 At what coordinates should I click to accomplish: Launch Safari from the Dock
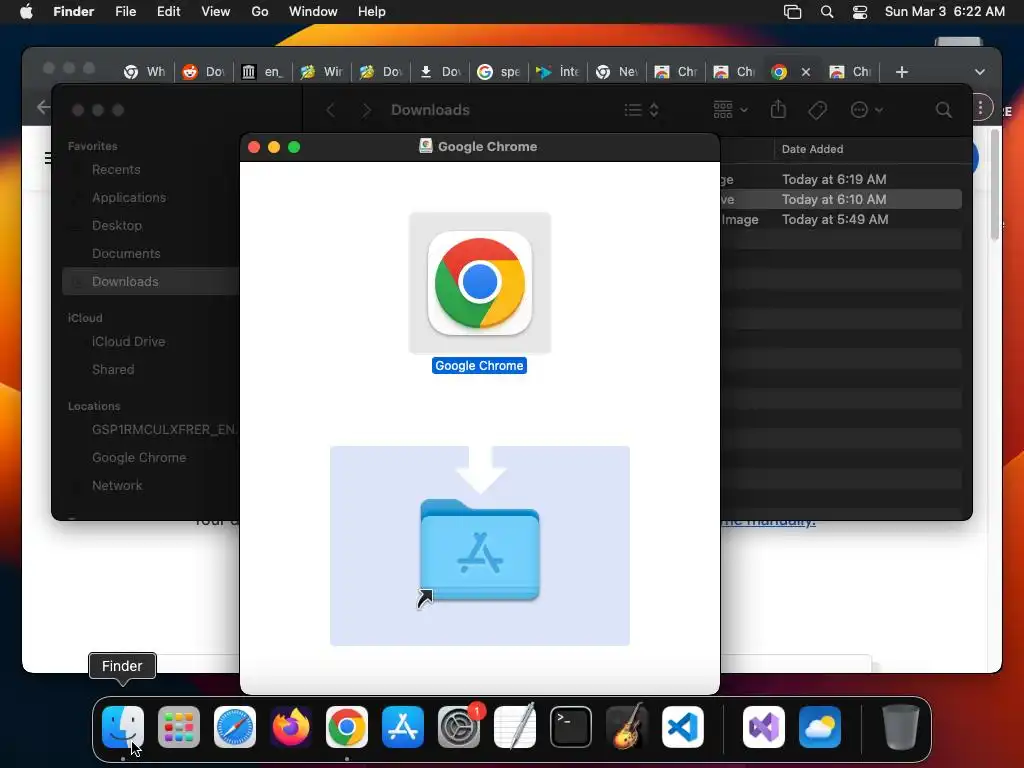tap(235, 727)
